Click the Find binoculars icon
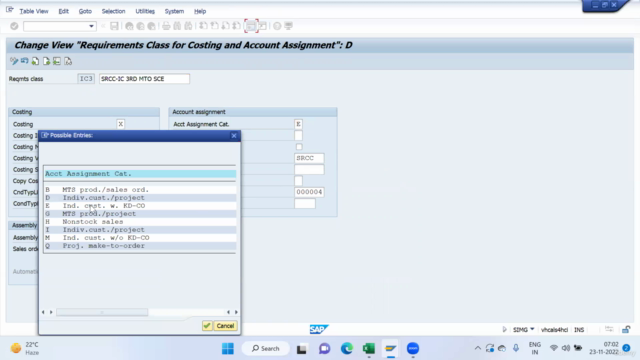This screenshot has height=360, width=640. (x=177, y=26)
